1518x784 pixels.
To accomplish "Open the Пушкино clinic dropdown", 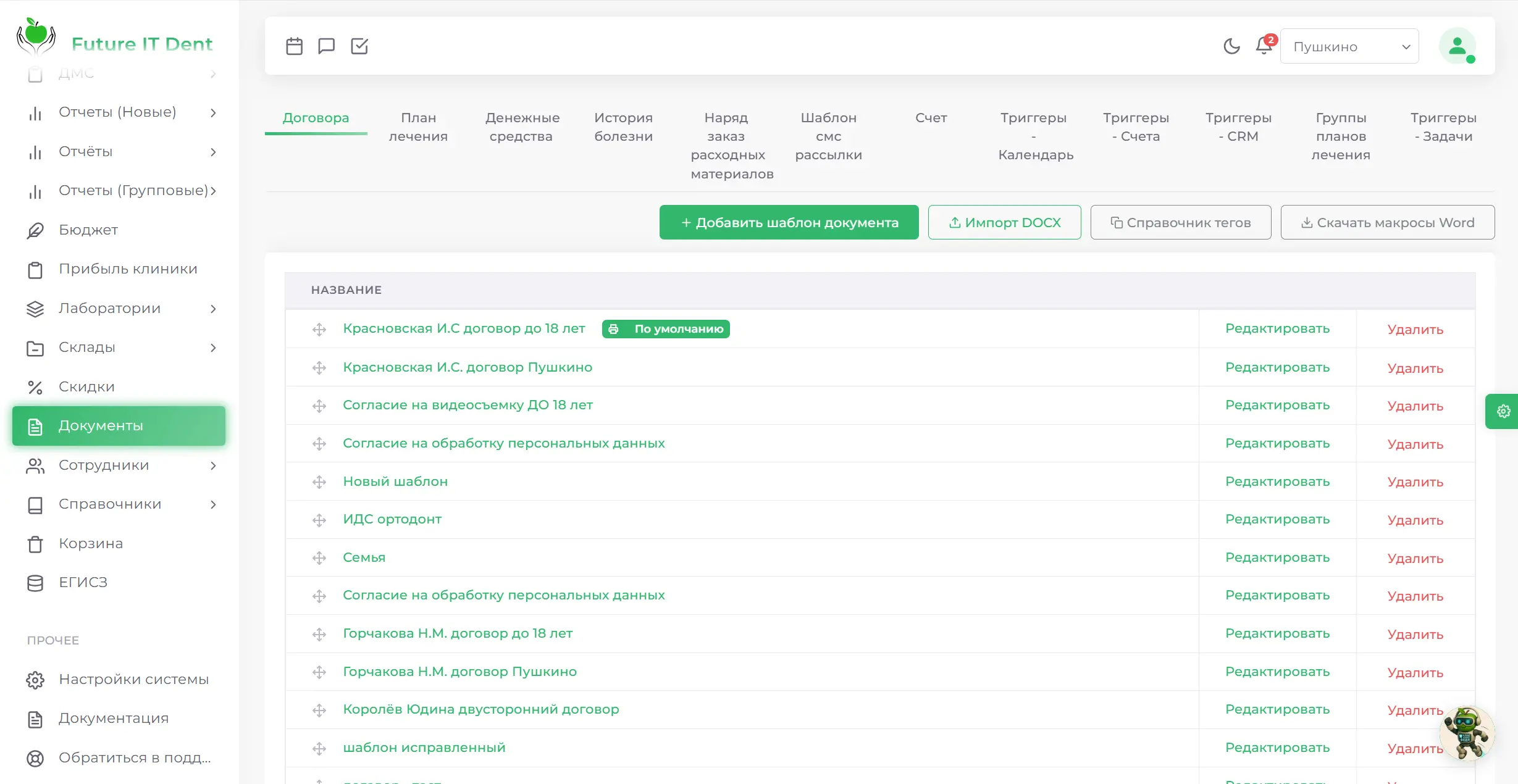I will (1349, 46).
